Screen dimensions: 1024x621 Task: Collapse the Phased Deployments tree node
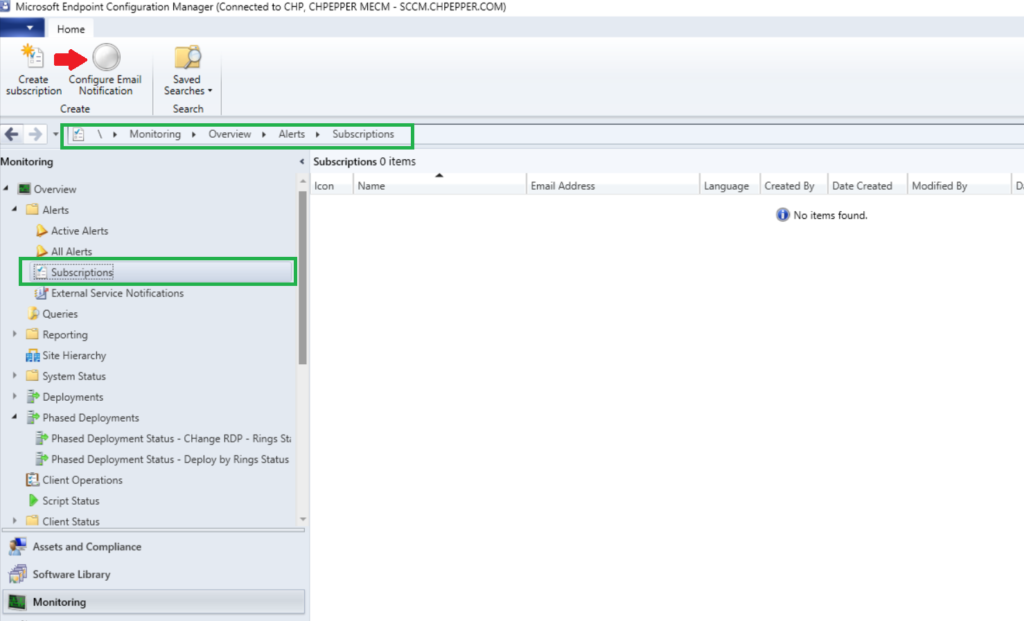tap(14, 417)
